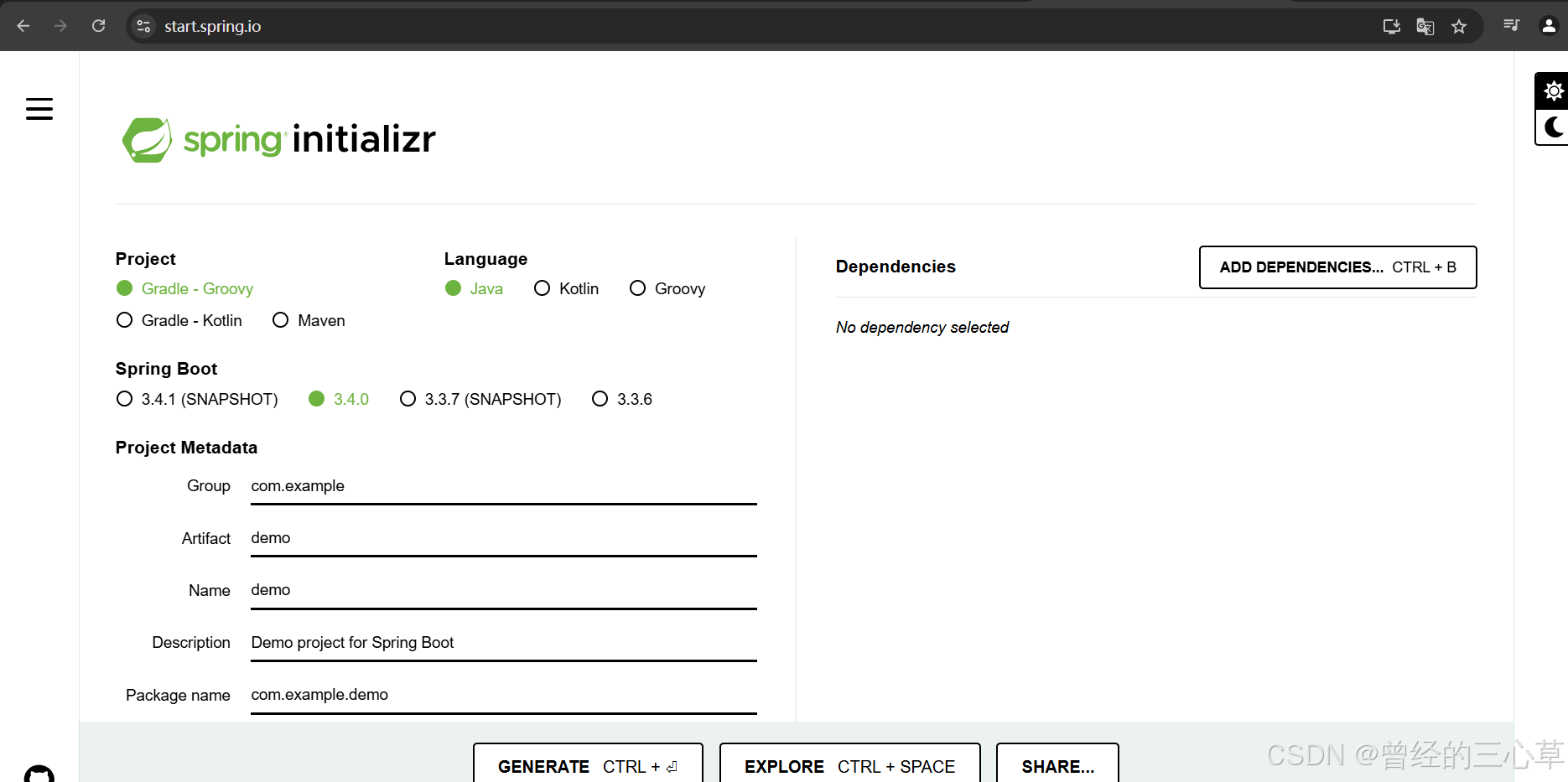Image resolution: width=1568 pixels, height=782 pixels.
Task: Open the browser profile icon
Action: 1549,25
